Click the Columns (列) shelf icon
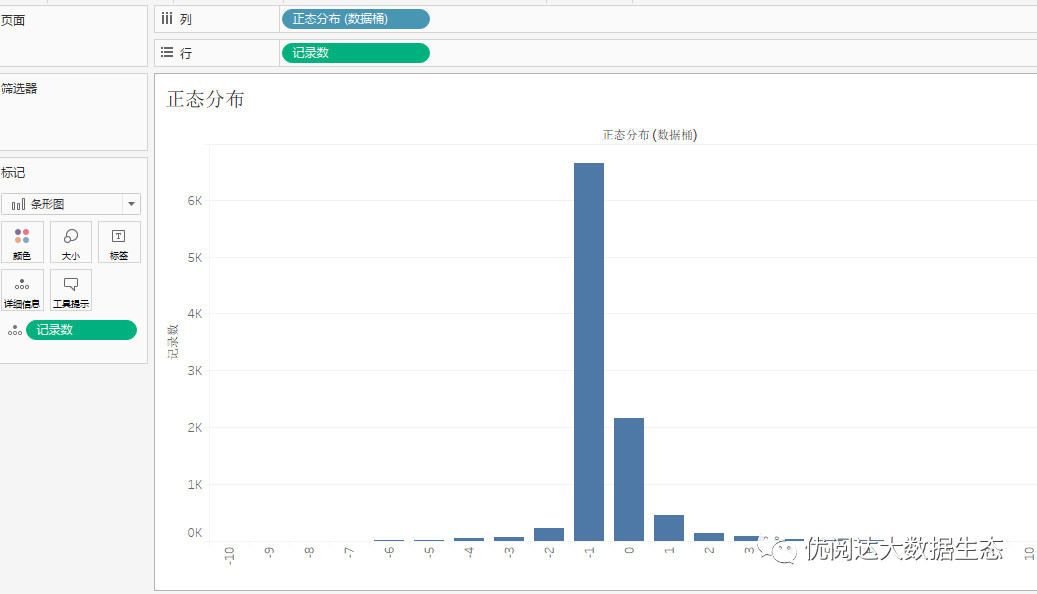This screenshot has height=594, width=1037. pos(166,18)
